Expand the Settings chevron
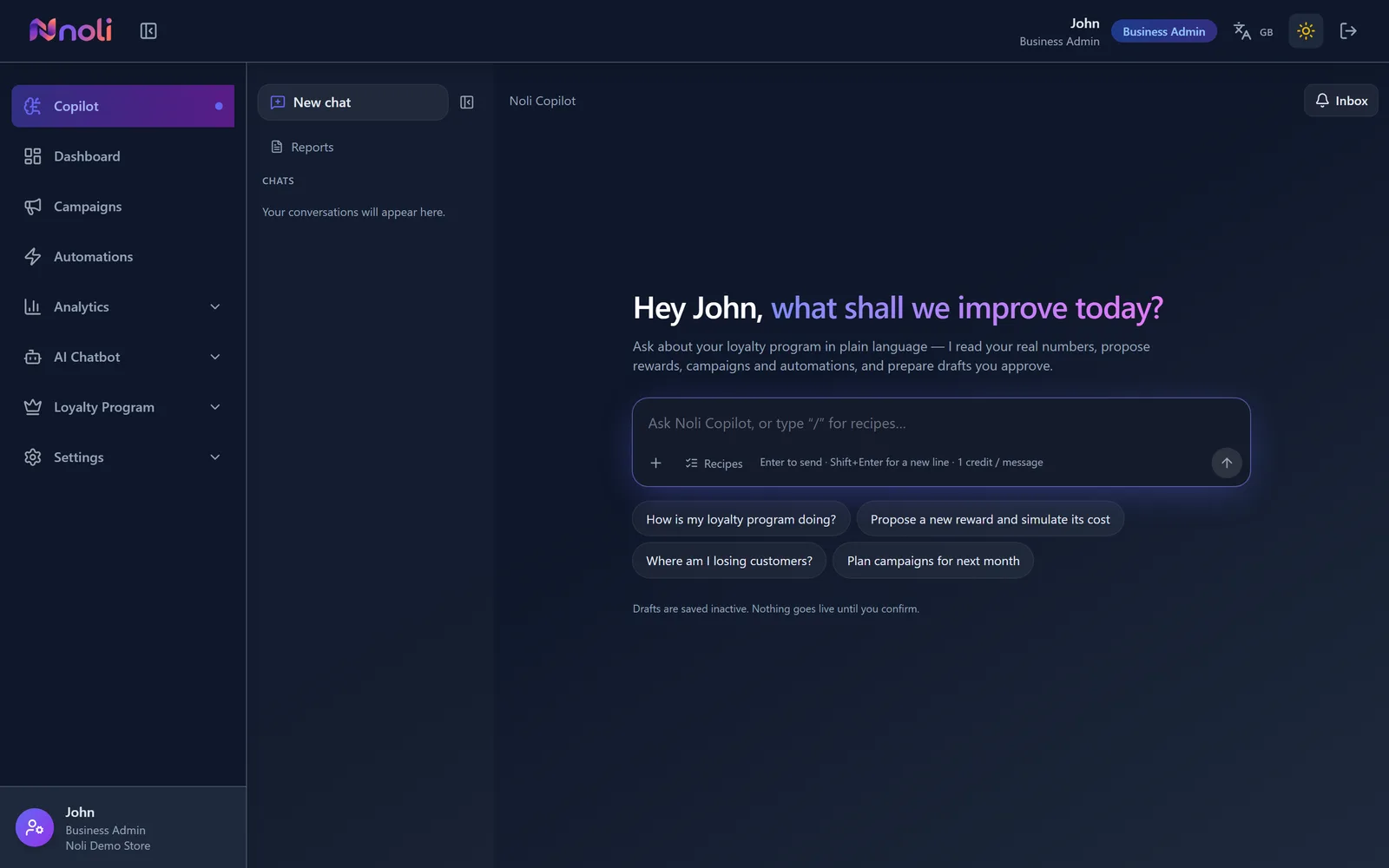The height and width of the screenshot is (868, 1389). 215,457
